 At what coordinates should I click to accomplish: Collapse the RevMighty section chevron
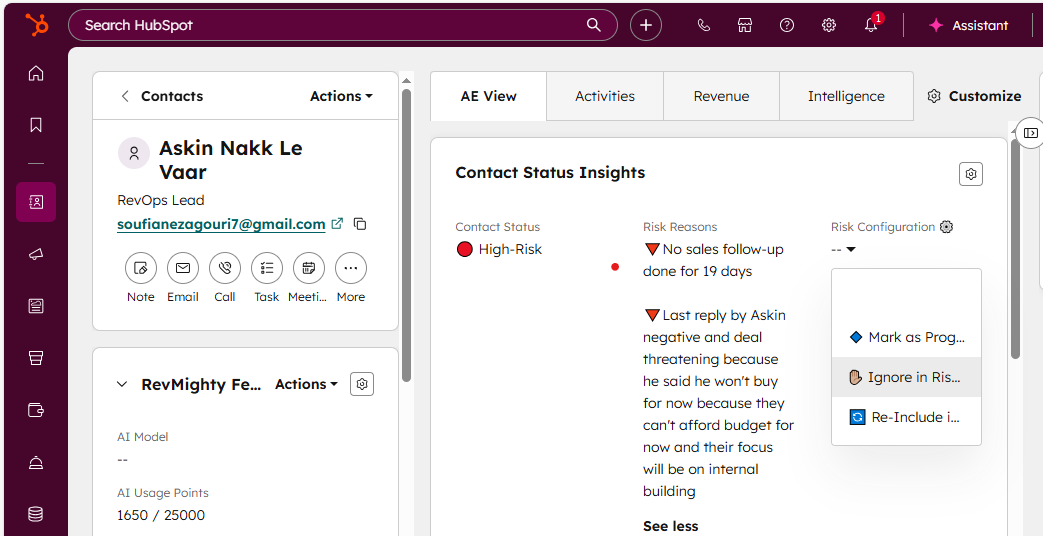[122, 384]
